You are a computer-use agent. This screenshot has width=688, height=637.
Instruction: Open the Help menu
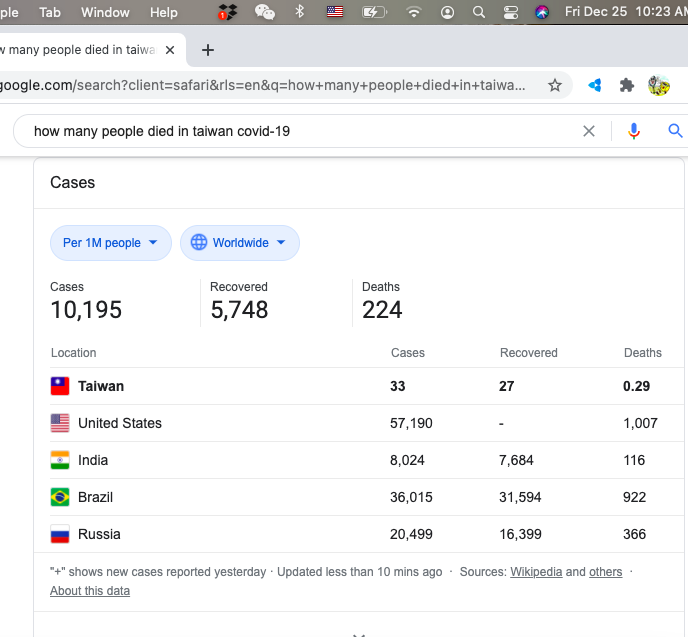pos(163,13)
